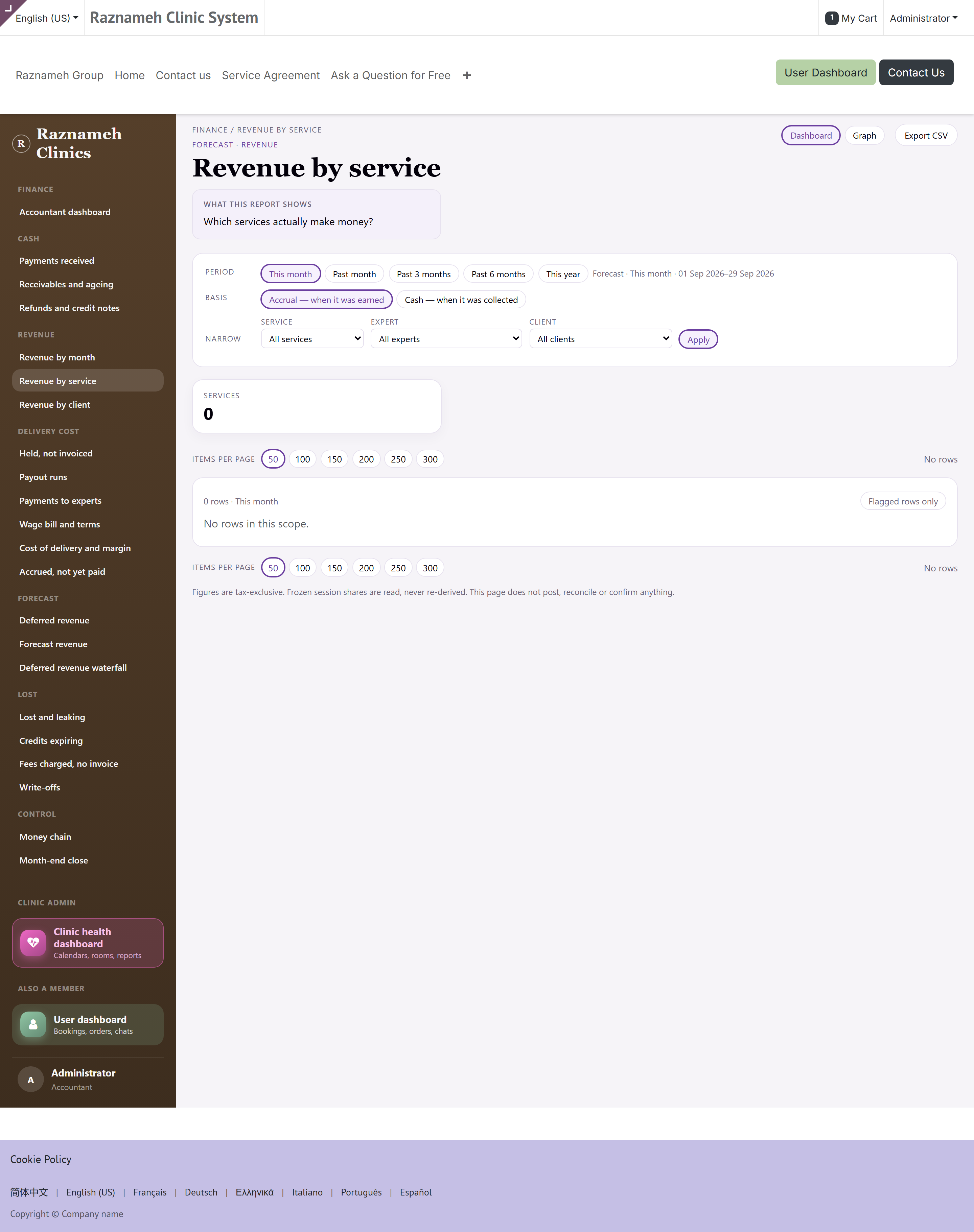Click the Administrator avatar circle in sidebar
This screenshot has height=1232, width=974.
[x=31, y=1079]
